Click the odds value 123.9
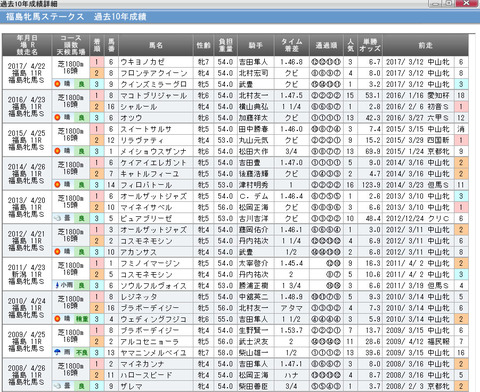480x392 pixels. [x=371, y=185]
